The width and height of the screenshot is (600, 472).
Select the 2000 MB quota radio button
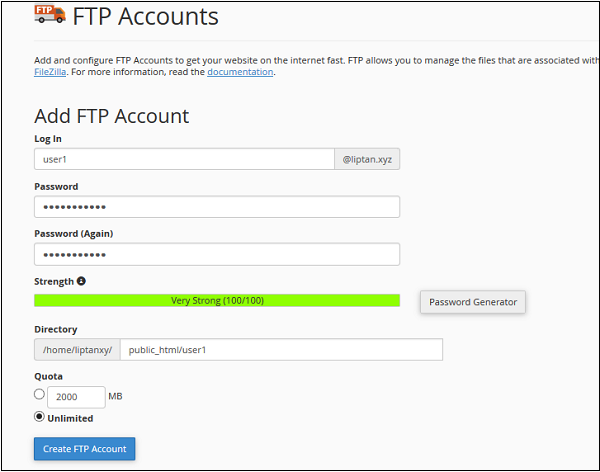39,395
